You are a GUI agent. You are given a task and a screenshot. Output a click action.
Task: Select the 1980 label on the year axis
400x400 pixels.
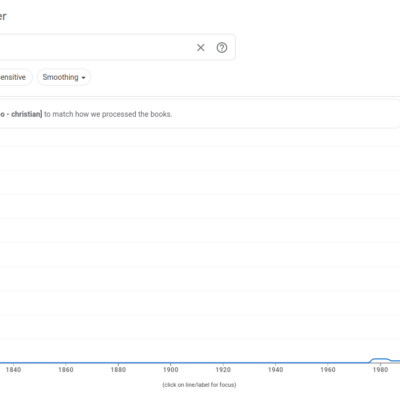click(380, 370)
